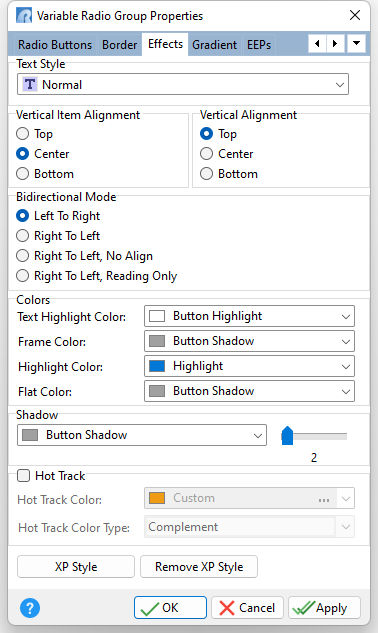This screenshot has height=633, width=378.
Task: Click the Hot Track Color ellipsis button
Action: pyautogui.click(x=324, y=499)
